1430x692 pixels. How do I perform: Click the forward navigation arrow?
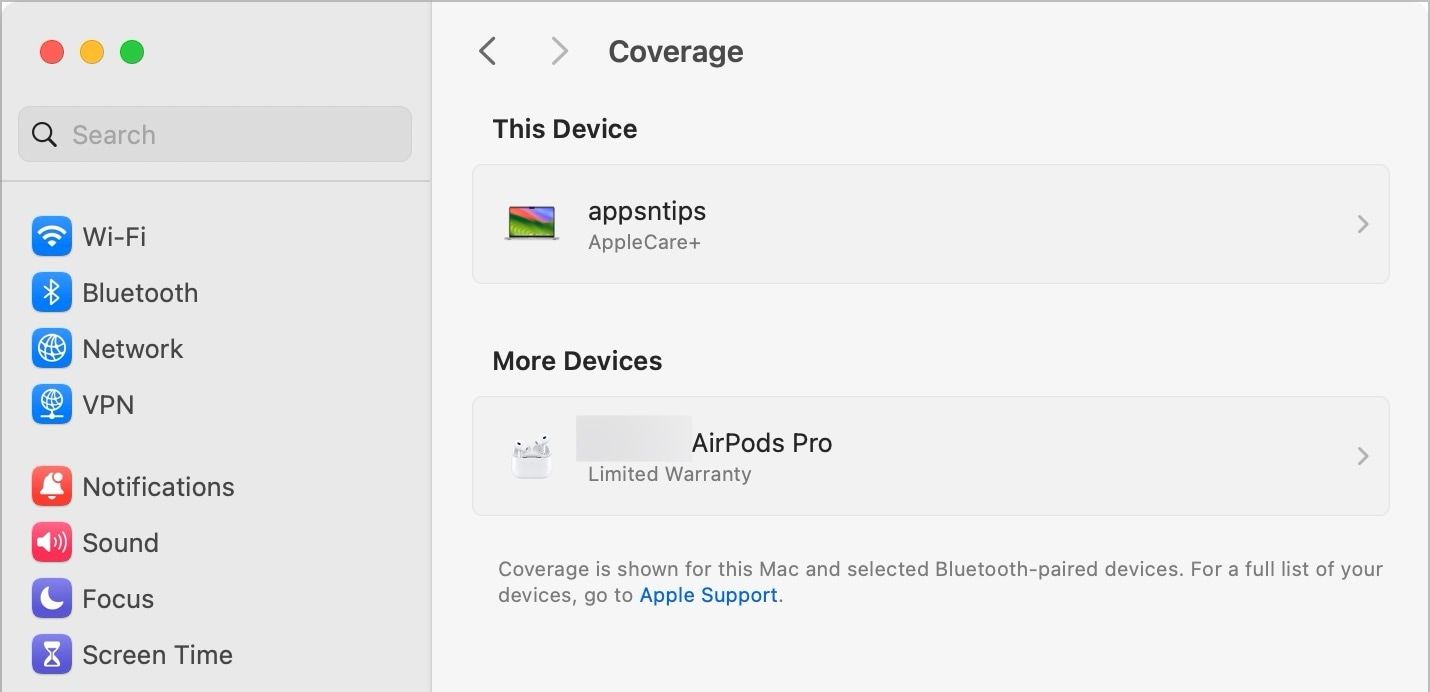click(x=558, y=50)
